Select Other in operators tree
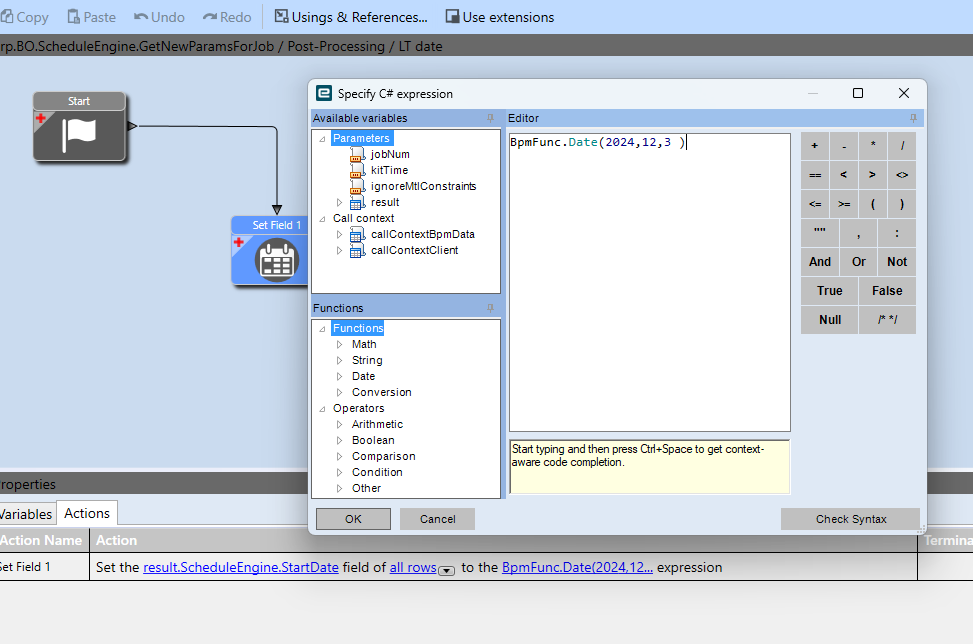This screenshot has width=973, height=644. (x=366, y=488)
